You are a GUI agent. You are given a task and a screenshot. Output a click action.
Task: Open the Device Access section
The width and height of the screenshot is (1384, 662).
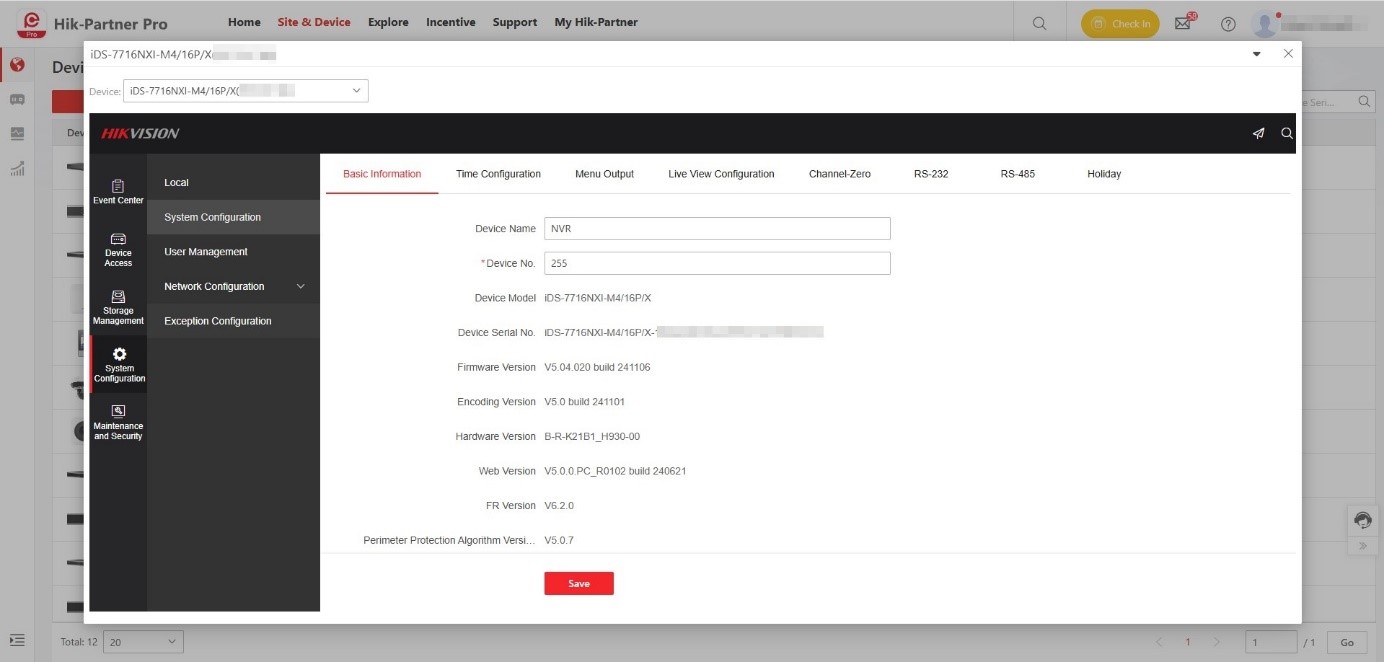coord(118,249)
